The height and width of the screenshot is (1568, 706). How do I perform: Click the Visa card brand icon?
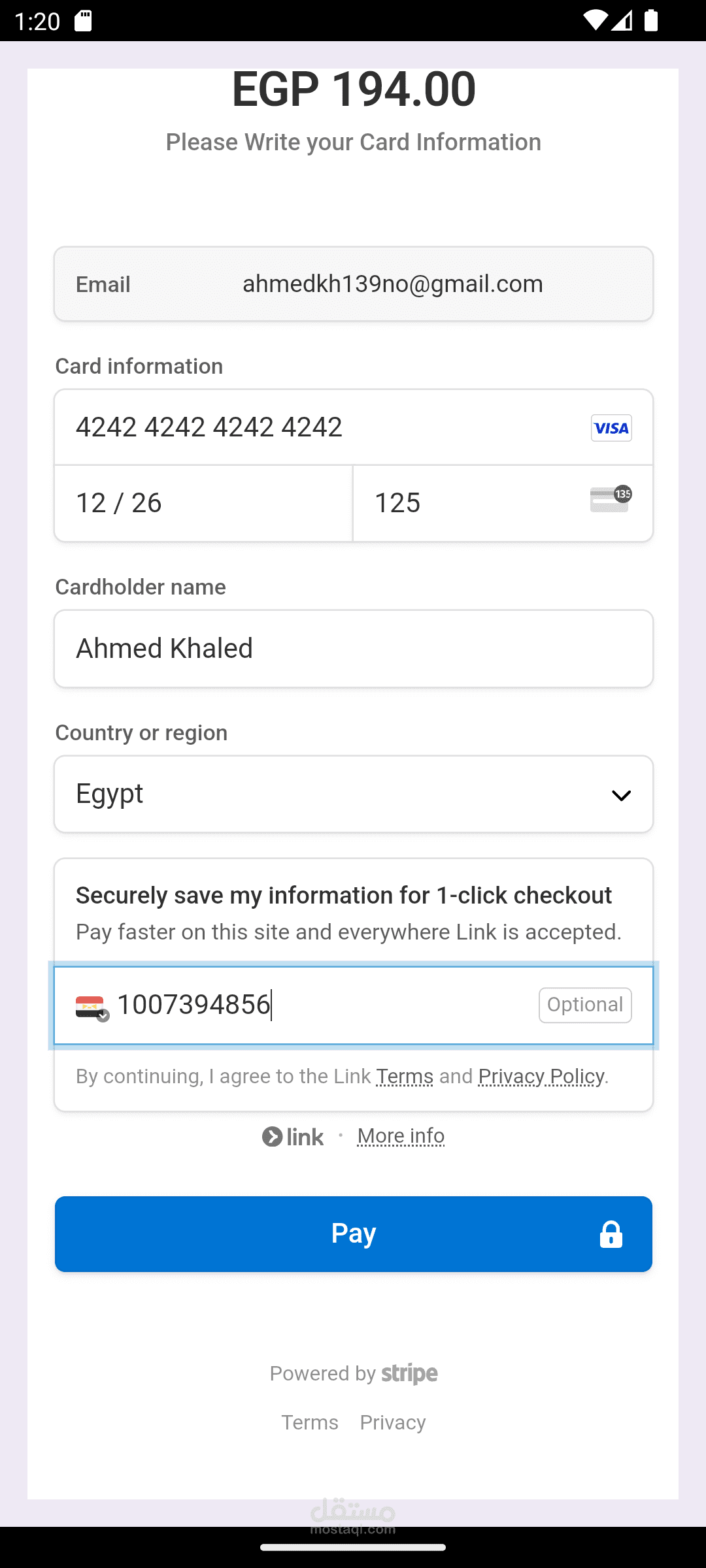tap(611, 428)
